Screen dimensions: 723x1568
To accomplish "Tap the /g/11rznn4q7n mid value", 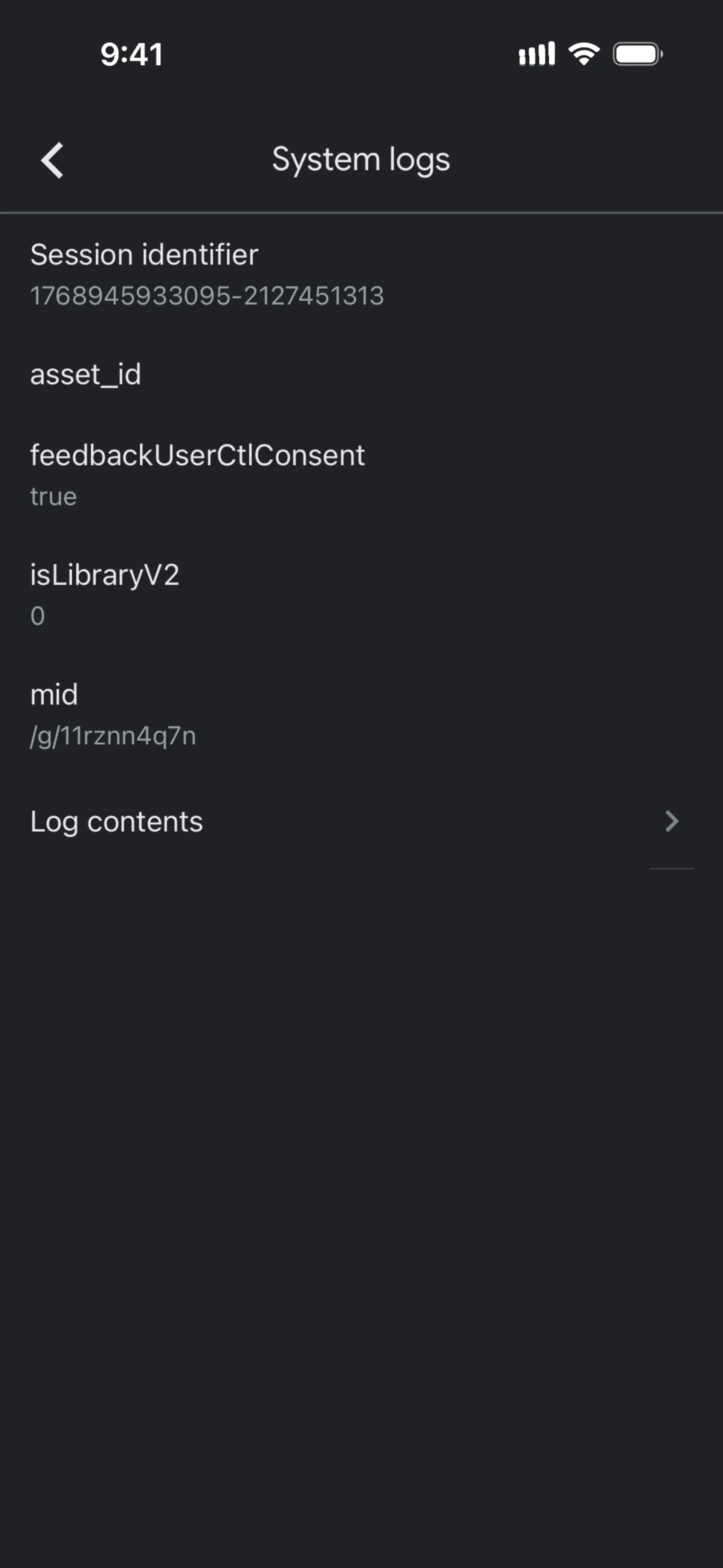I will point(113,736).
